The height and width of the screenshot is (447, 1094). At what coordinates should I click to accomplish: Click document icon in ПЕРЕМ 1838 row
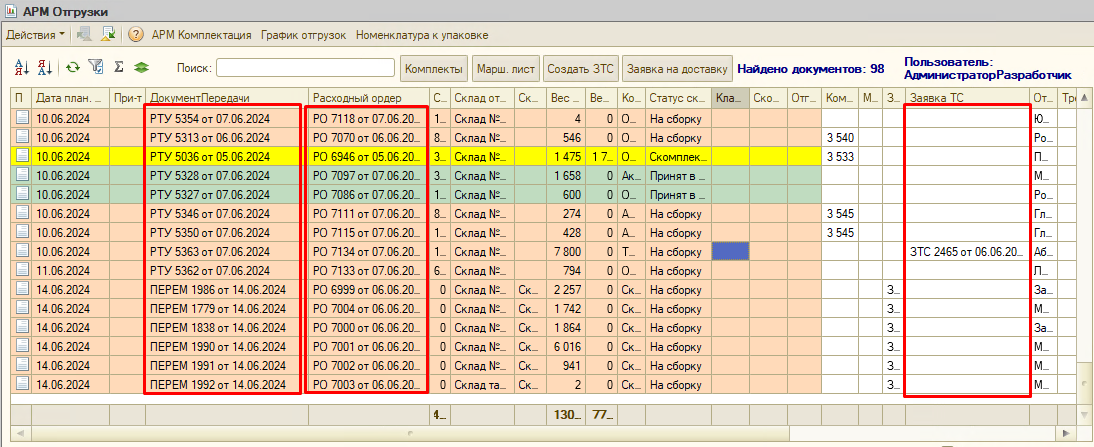point(22,327)
